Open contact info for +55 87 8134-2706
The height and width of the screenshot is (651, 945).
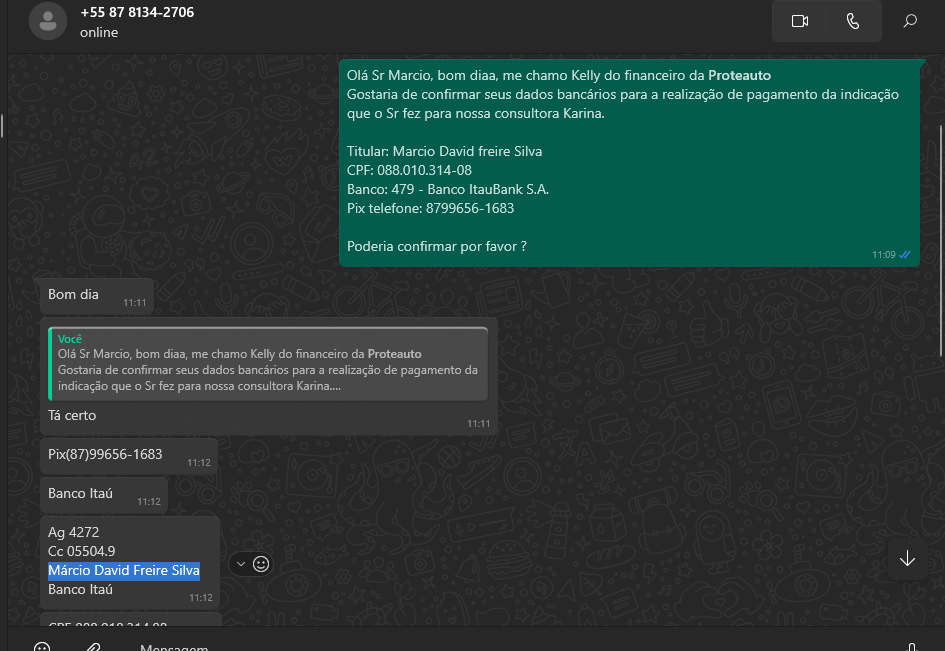coord(137,13)
